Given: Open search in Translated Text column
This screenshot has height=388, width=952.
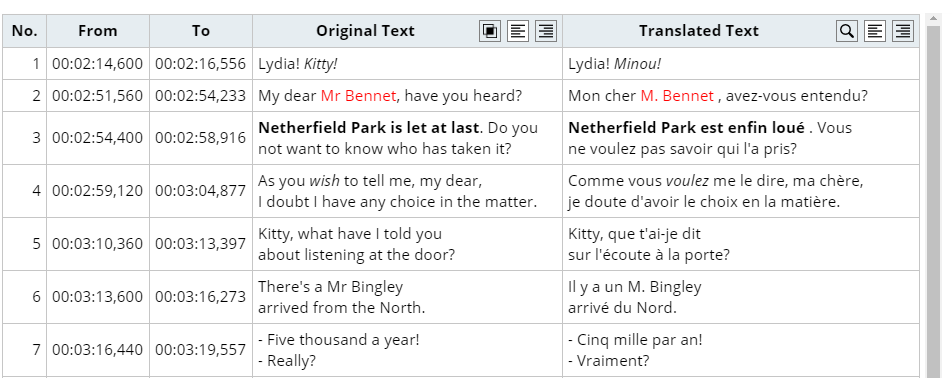Looking at the screenshot, I should pos(846,30).
